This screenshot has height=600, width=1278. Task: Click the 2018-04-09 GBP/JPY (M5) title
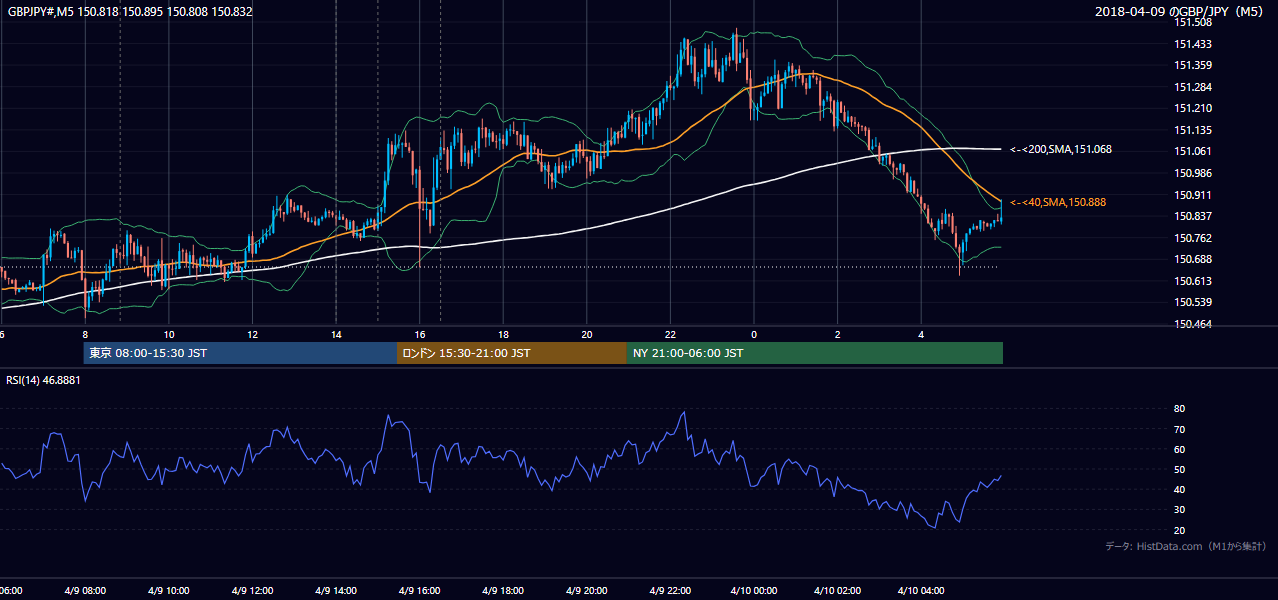click(1180, 12)
